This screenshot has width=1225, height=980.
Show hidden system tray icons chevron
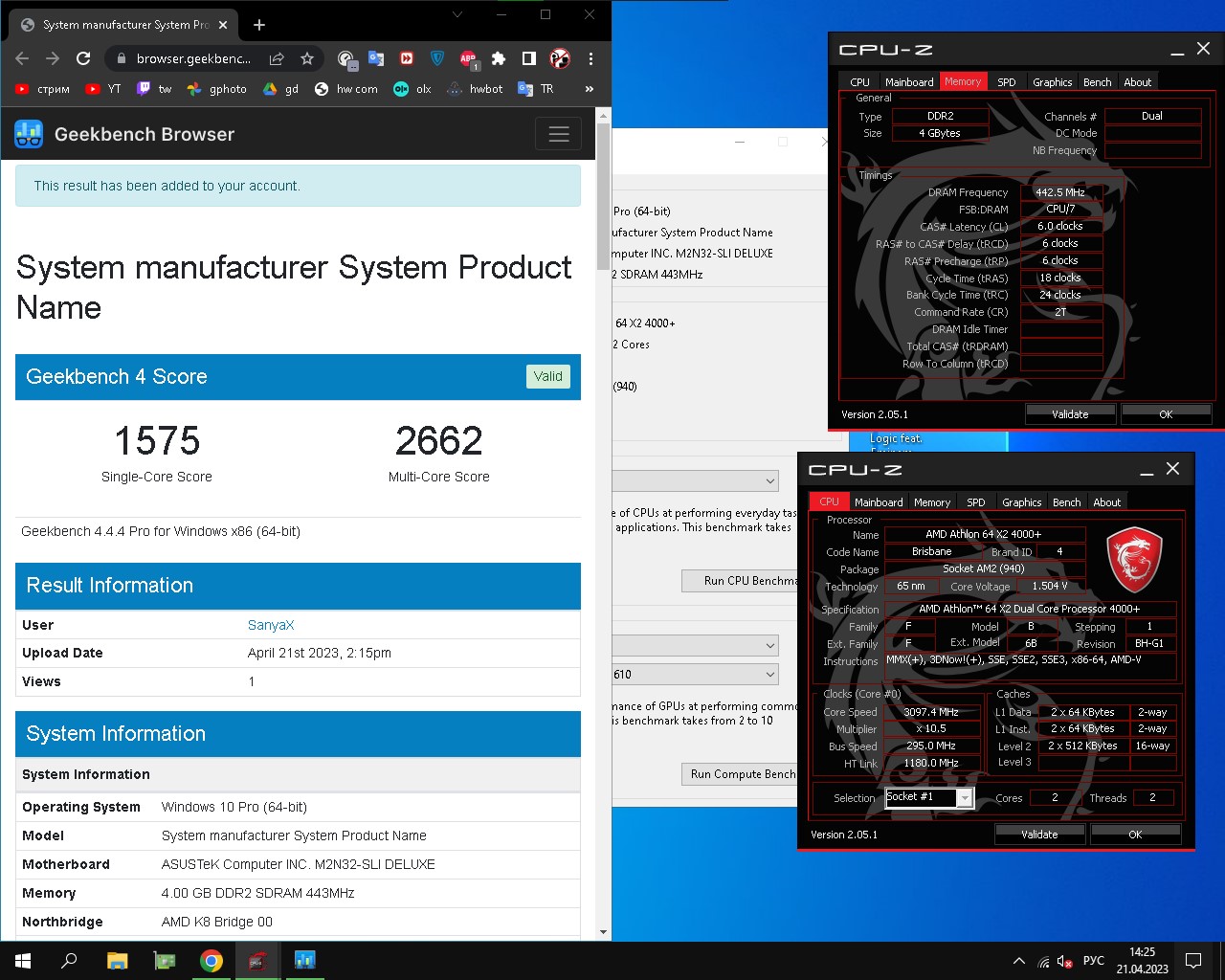[1018, 961]
